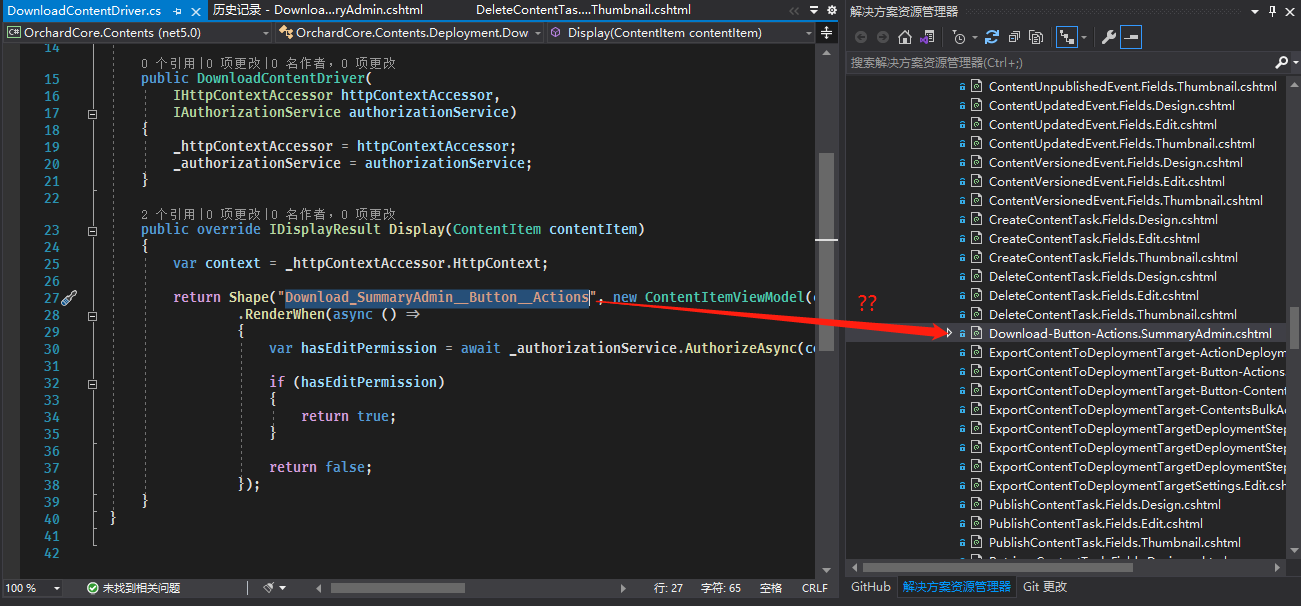The height and width of the screenshot is (606, 1301).
Task: Collapse the RenderWhen lambda at line 28
Action: pos(93,315)
